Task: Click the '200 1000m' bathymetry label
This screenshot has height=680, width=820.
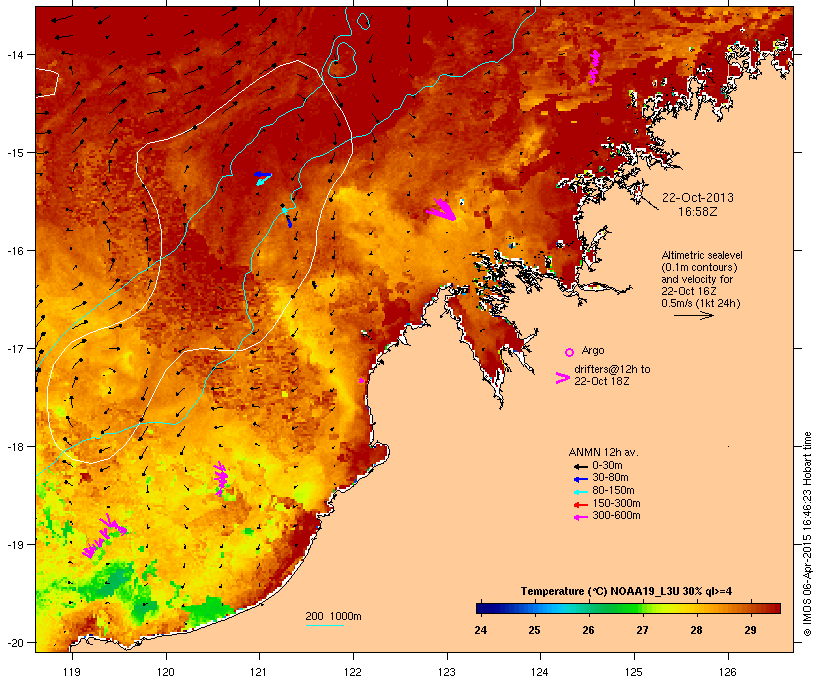Action: click(x=333, y=616)
